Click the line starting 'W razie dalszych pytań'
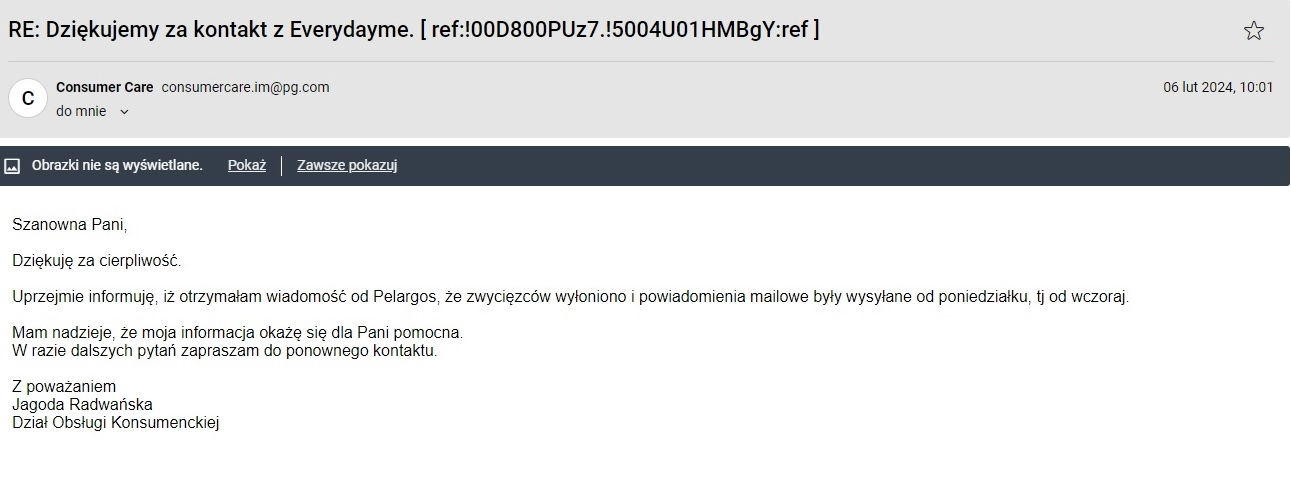 tap(225, 350)
